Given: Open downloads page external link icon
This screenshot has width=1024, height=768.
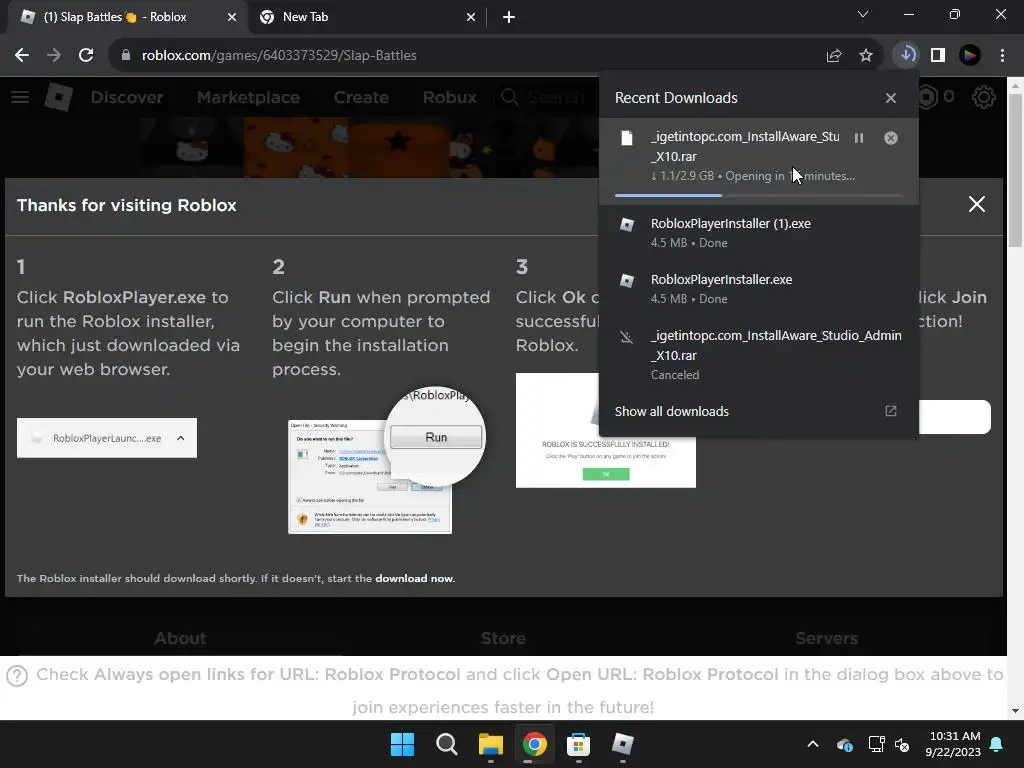Looking at the screenshot, I should tap(891, 411).
